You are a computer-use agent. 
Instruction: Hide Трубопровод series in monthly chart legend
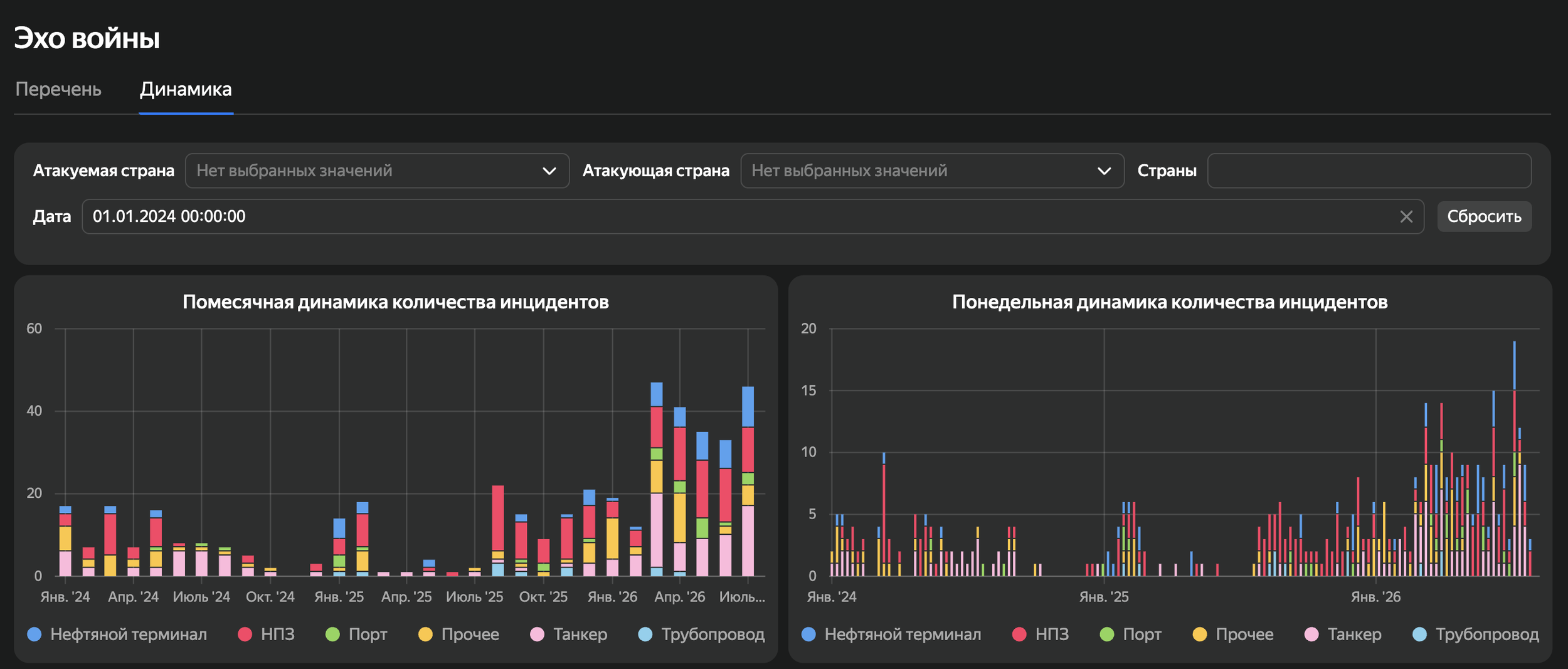(x=701, y=635)
